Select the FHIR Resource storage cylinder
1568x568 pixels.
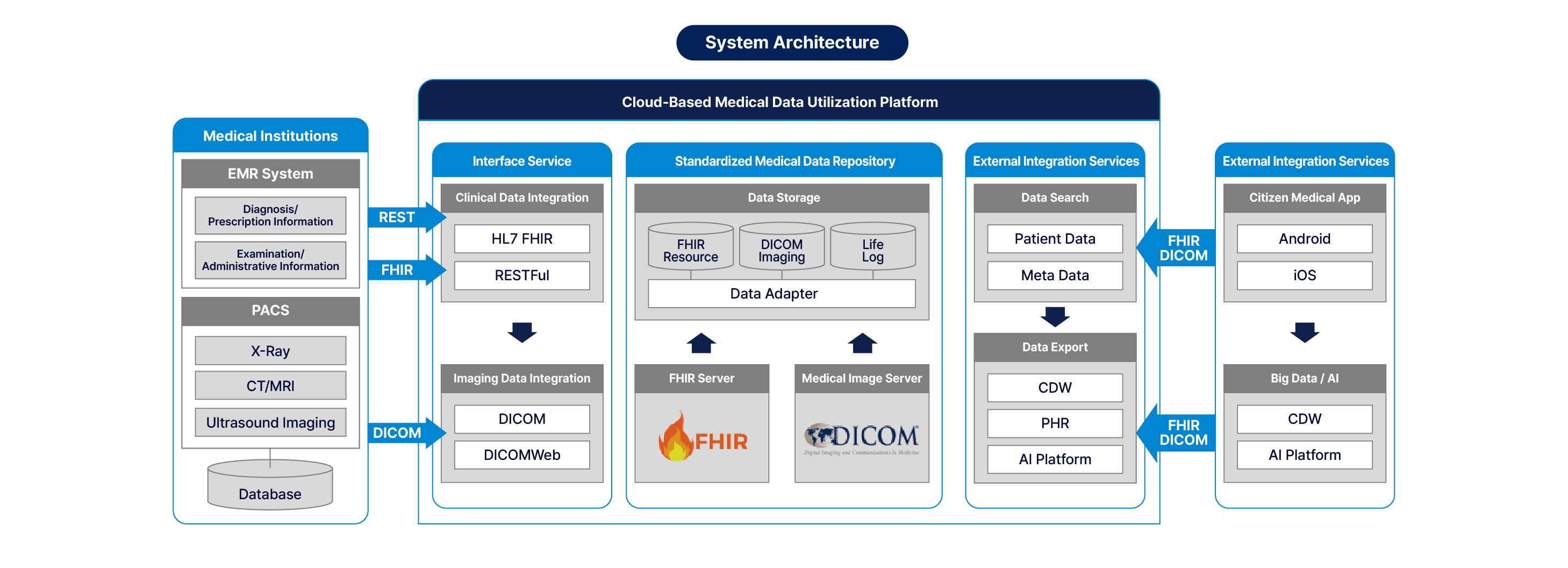[x=690, y=246]
